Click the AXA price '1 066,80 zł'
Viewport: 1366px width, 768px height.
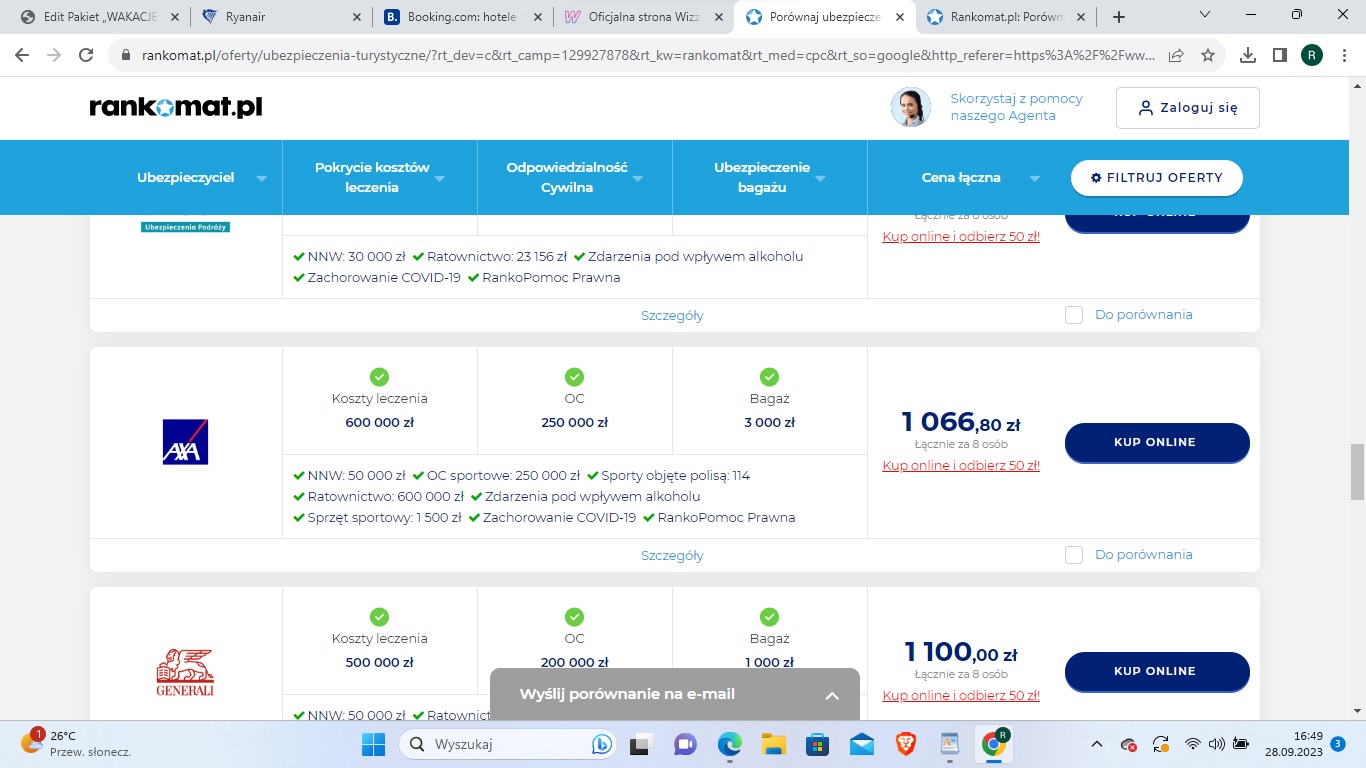[x=961, y=422]
